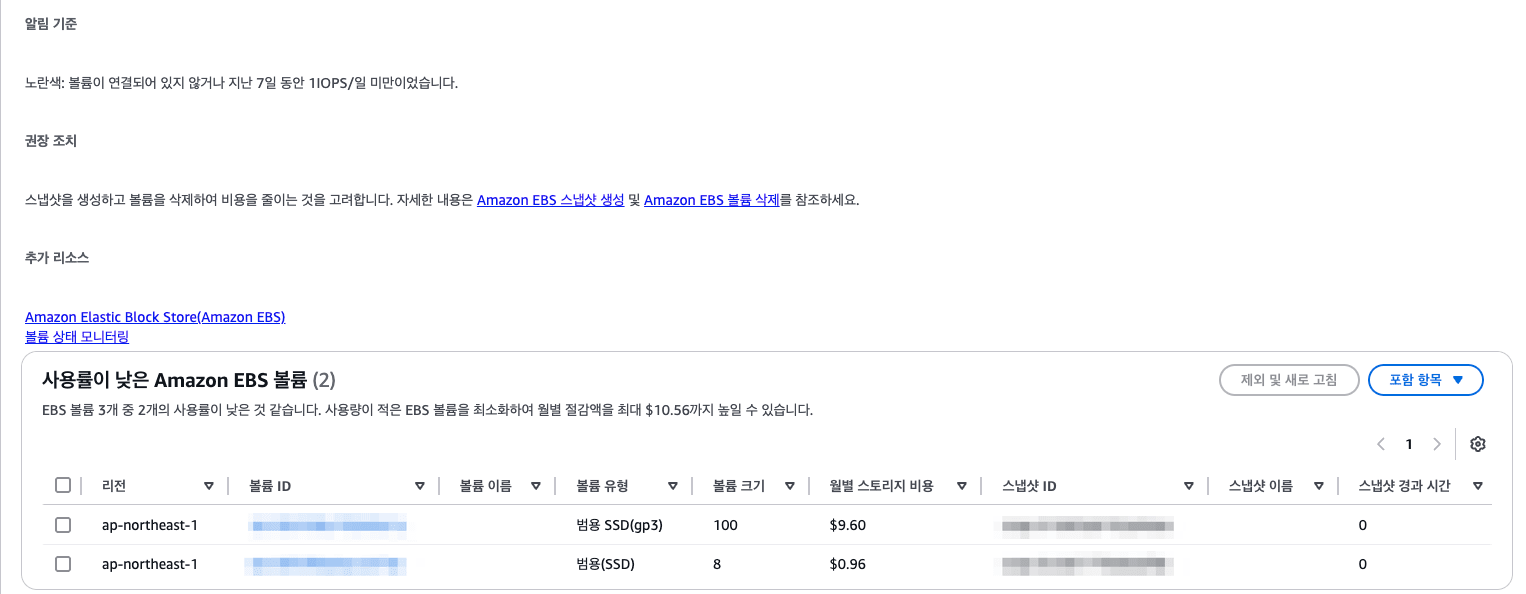Check the 범용(SSD) 8GB volume row
The width and height of the screenshot is (1526, 594).
coord(63,564)
